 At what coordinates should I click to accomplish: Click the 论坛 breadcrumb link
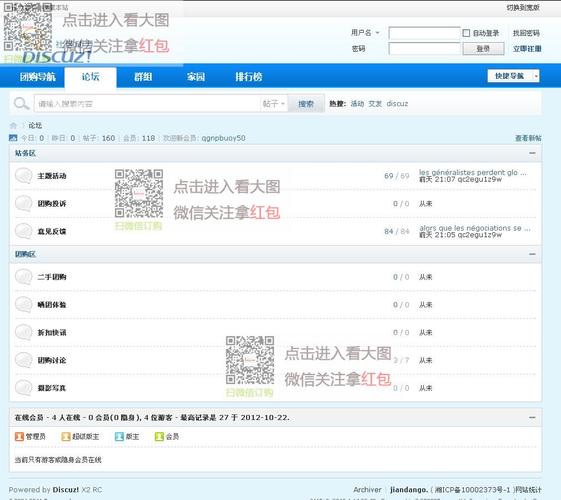pyautogui.click(x=35, y=125)
